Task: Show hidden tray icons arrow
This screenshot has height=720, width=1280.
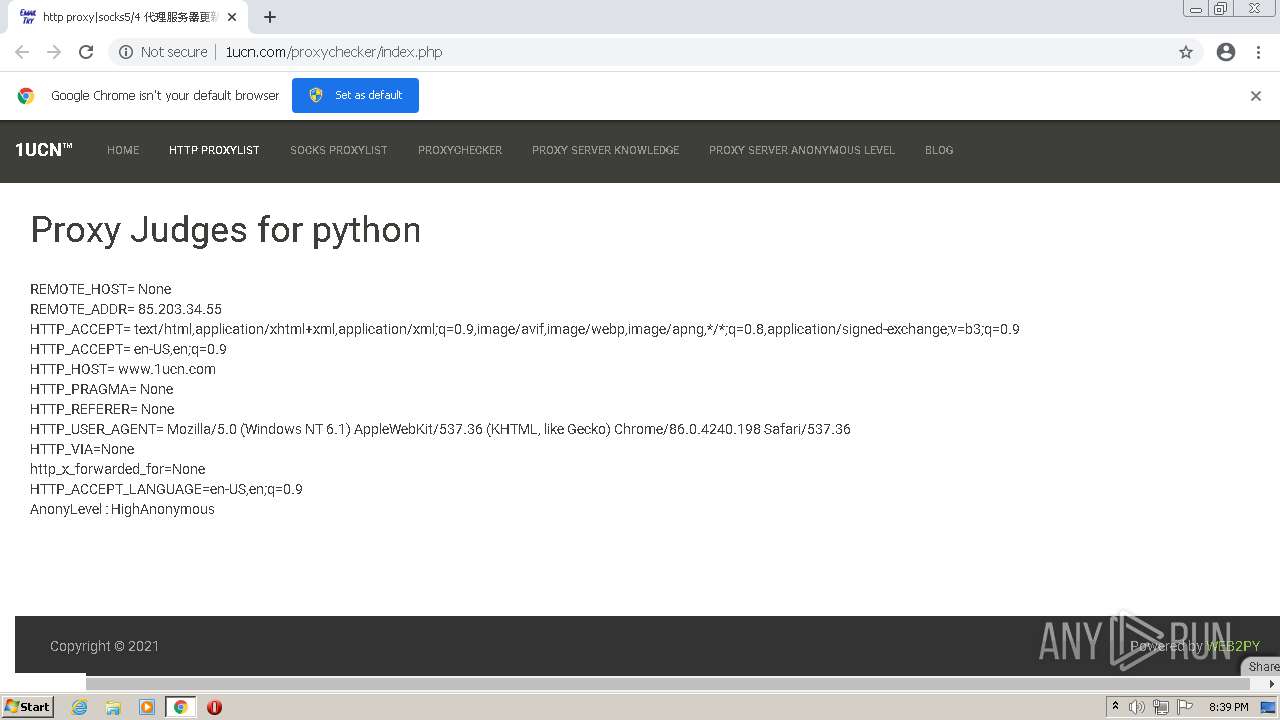Action: [1115, 707]
